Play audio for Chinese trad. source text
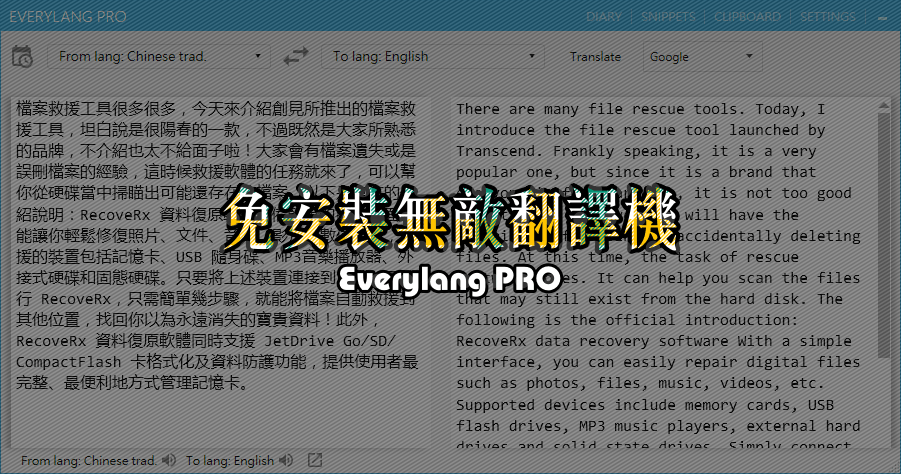This screenshot has width=901, height=474. (x=169, y=460)
